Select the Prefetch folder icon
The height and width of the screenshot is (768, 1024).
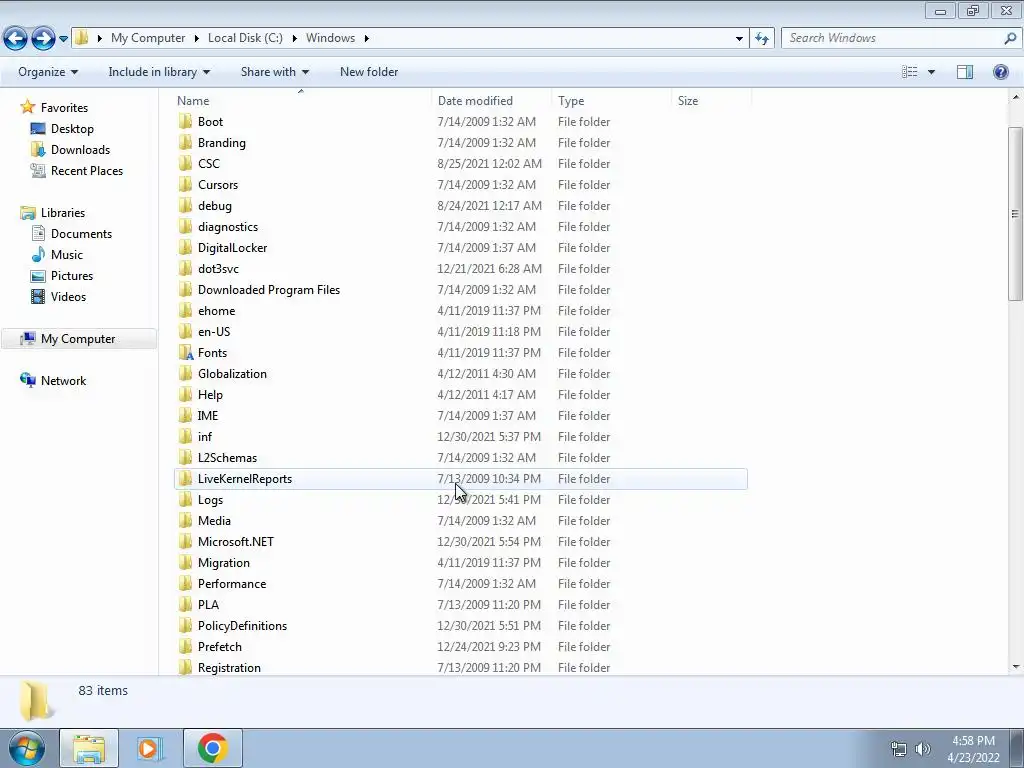[185, 647]
